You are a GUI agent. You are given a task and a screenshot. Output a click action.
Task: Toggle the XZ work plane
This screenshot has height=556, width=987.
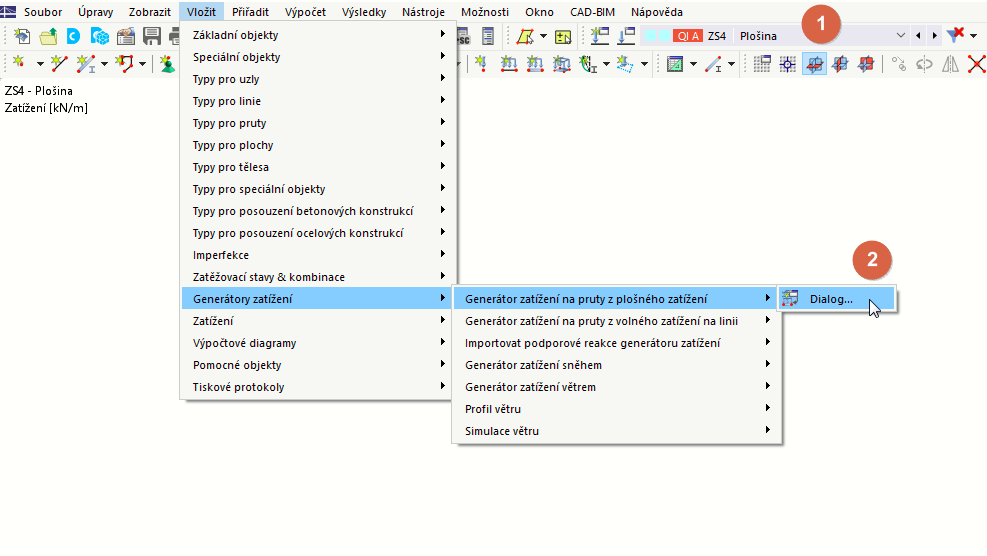coord(866,64)
